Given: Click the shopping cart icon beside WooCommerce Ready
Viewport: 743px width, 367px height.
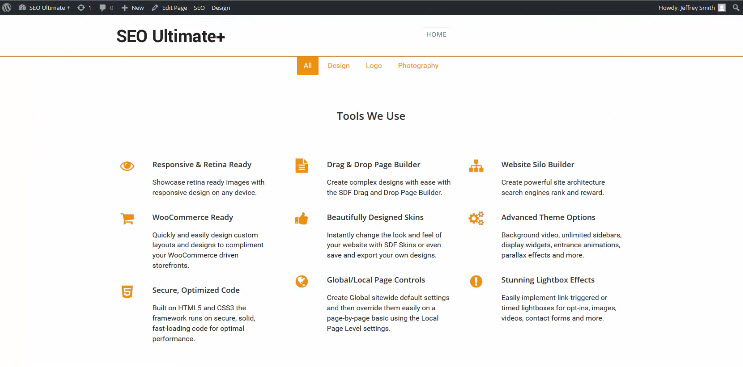Looking at the screenshot, I should 127,218.
